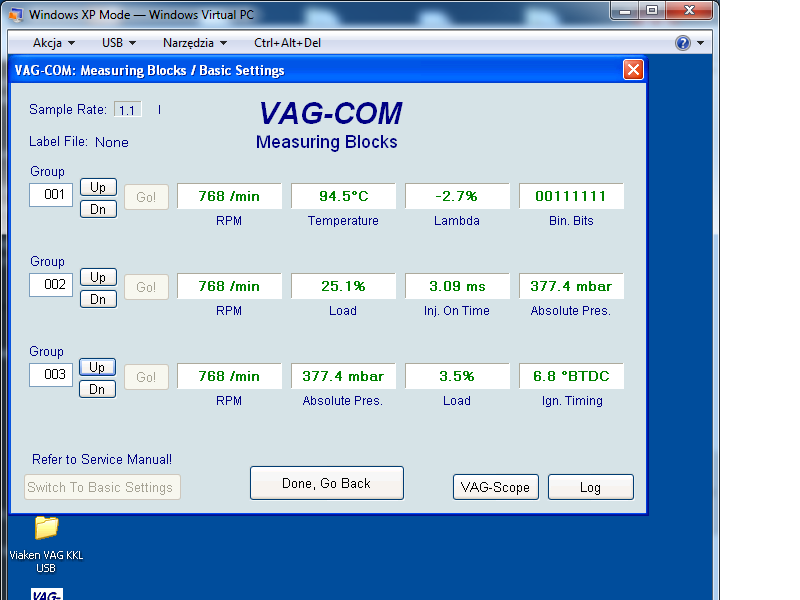The width and height of the screenshot is (800, 600).
Task: Click 768 /min RPM value in Group 003
Action: (x=229, y=376)
